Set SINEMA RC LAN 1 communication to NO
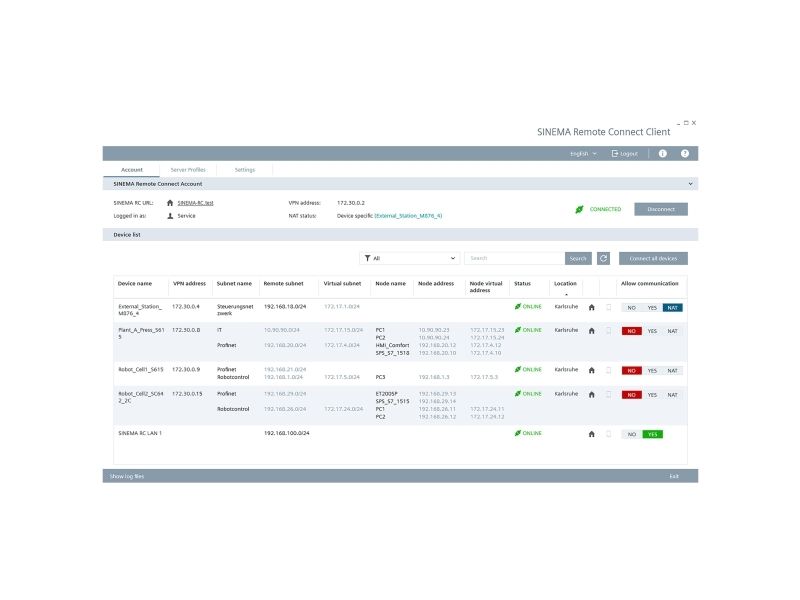This screenshot has height=600, width=800. 632,434
